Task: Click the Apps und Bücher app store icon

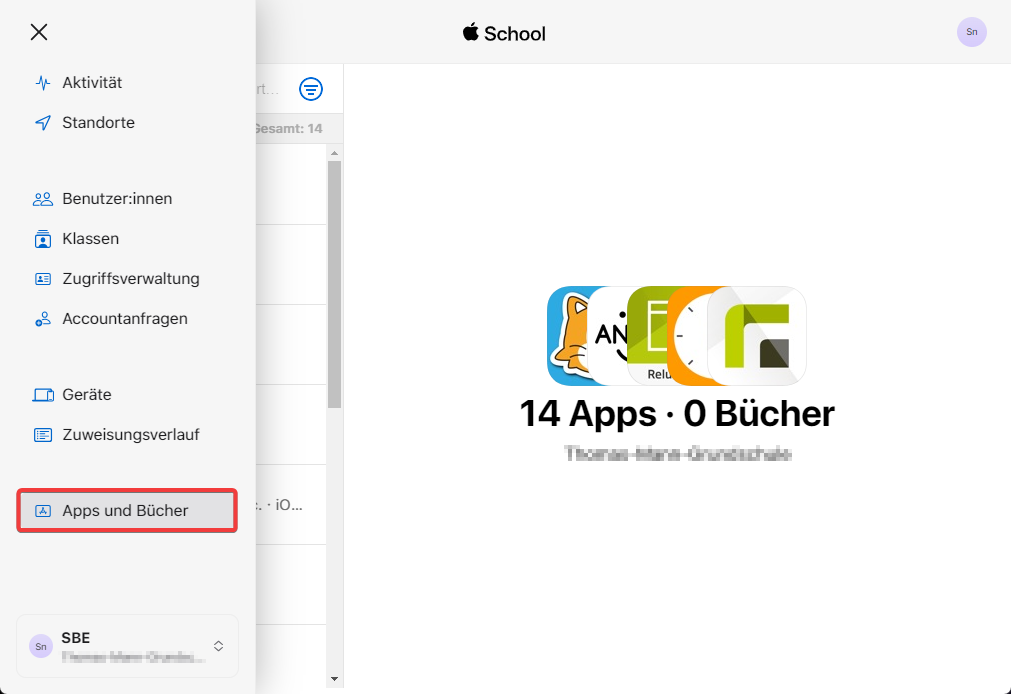Action: (43, 511)
